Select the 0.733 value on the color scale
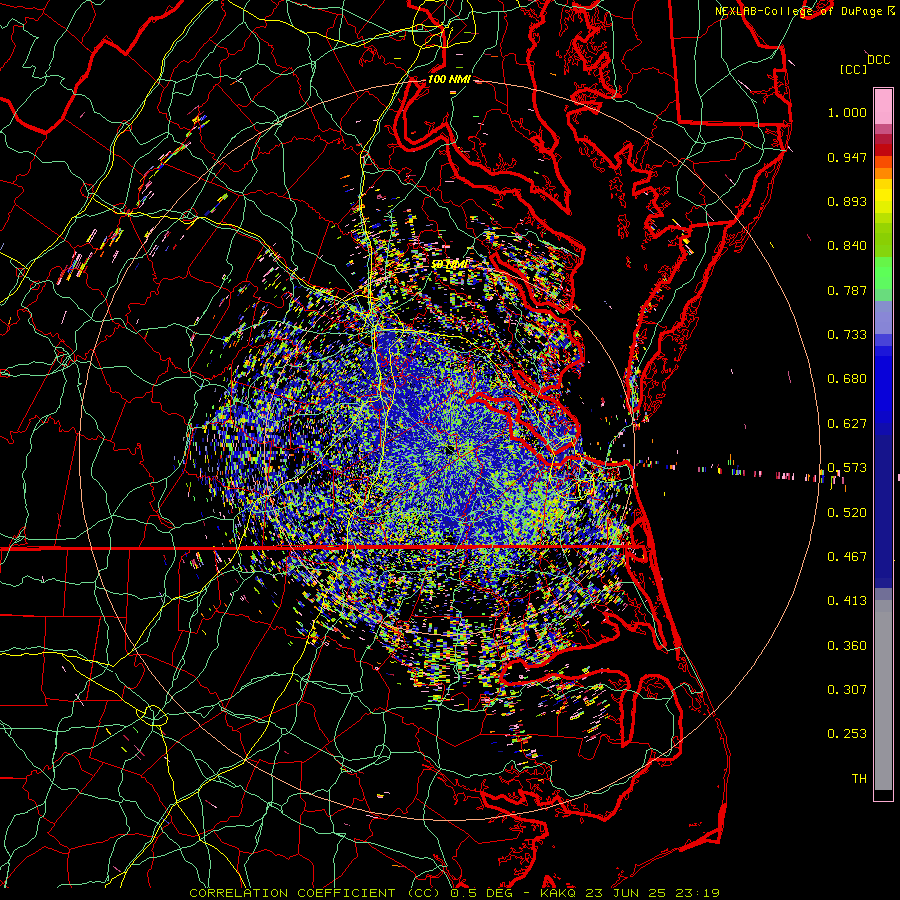 (x=847, y=335)
